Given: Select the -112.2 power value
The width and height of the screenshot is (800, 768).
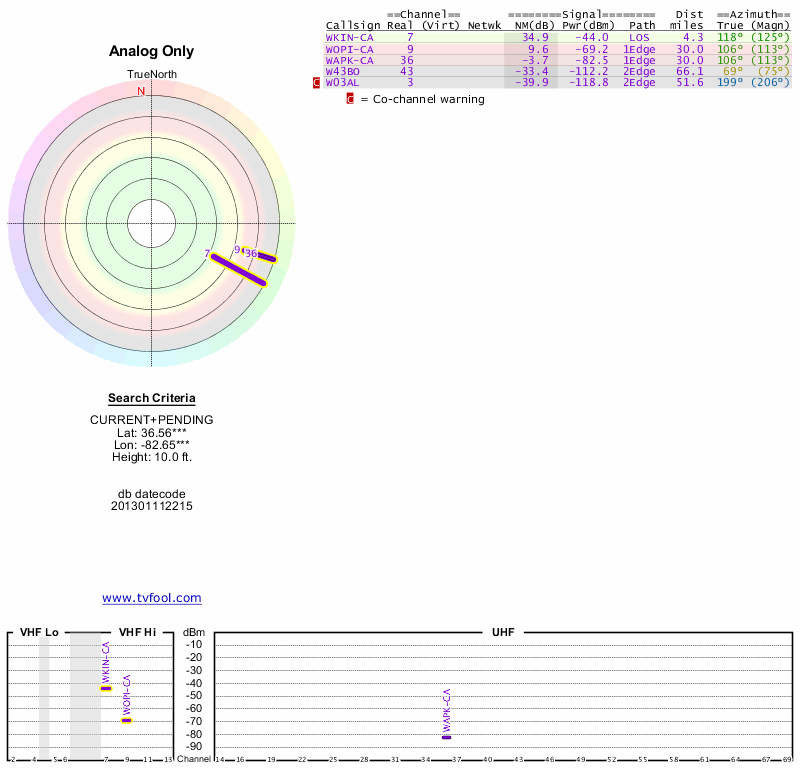Looking at the screenshot, I should coord(588,71).
